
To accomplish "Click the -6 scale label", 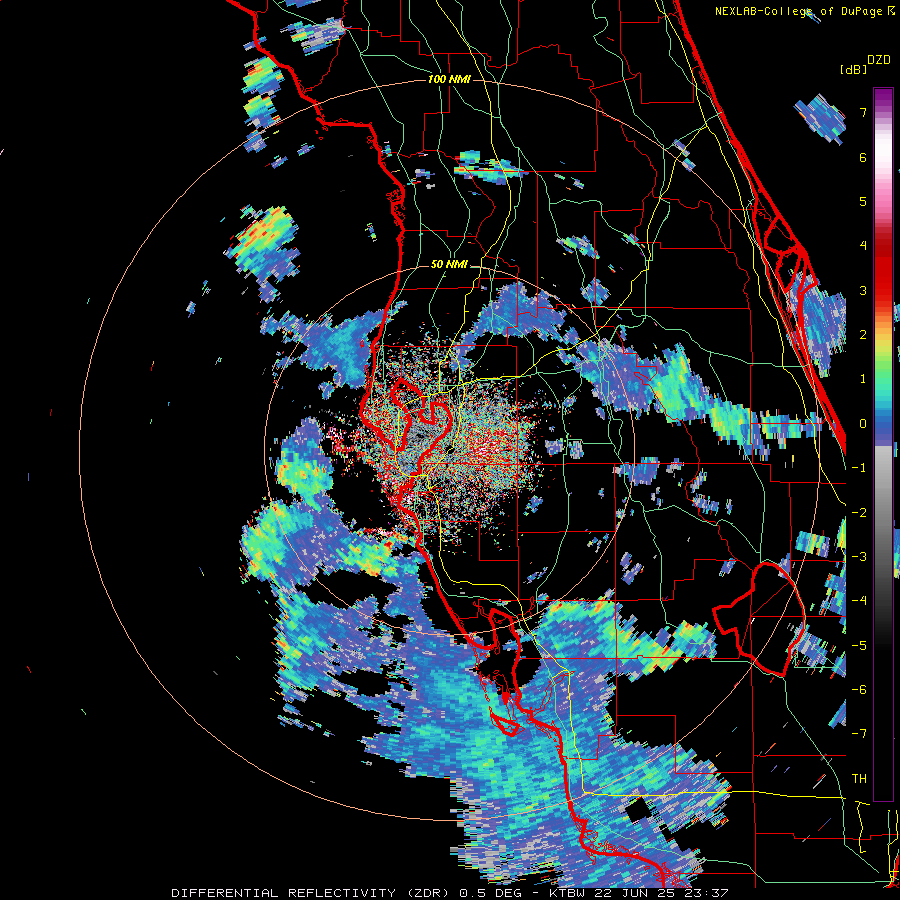I will pyautogui.click(x=859, y=690).
